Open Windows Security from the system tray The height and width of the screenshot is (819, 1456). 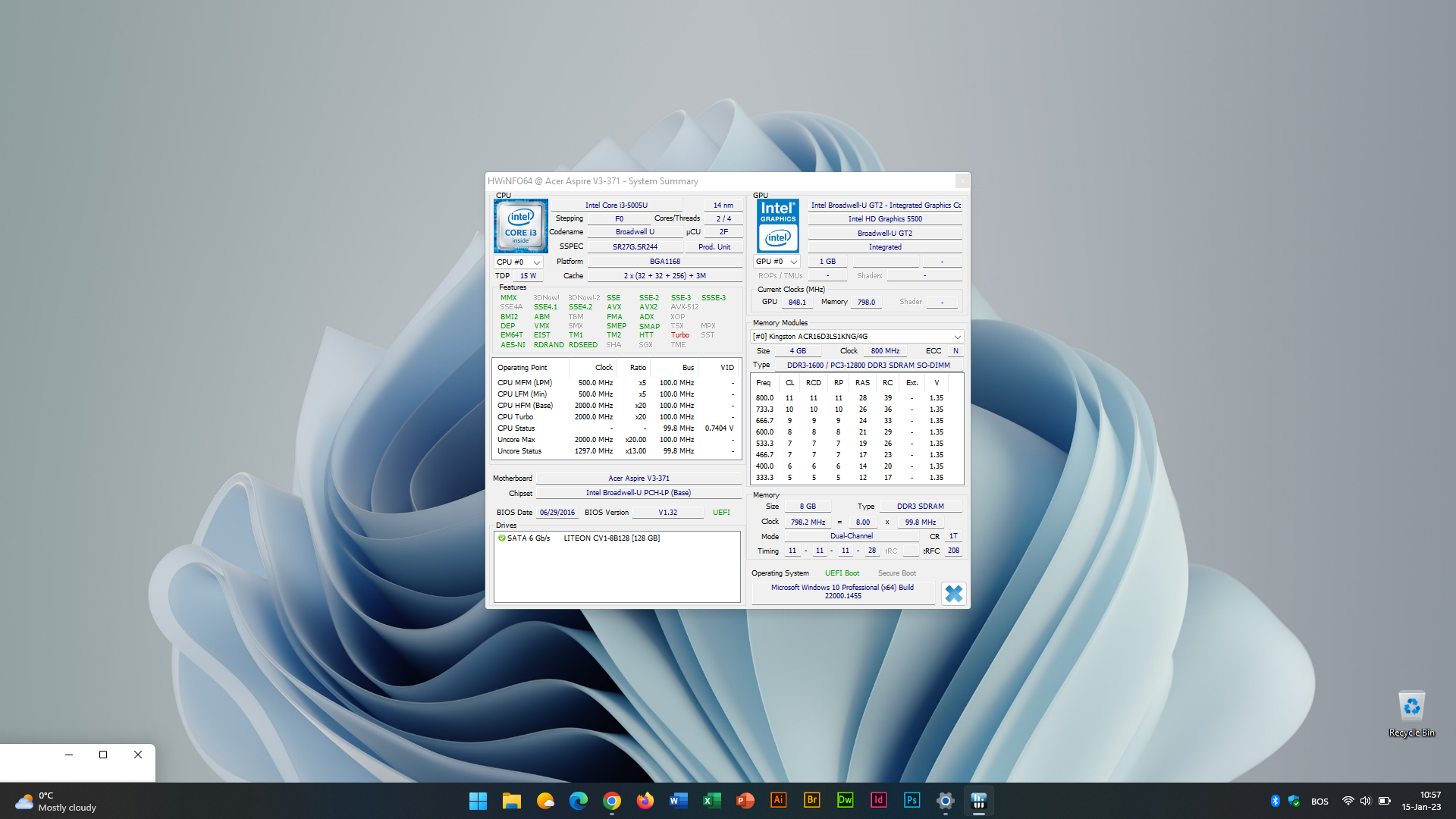tap(1294, 801)
